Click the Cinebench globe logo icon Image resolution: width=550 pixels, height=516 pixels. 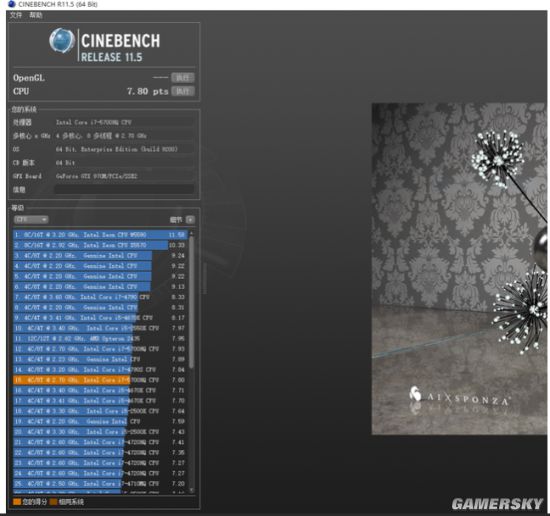(62, 41)
